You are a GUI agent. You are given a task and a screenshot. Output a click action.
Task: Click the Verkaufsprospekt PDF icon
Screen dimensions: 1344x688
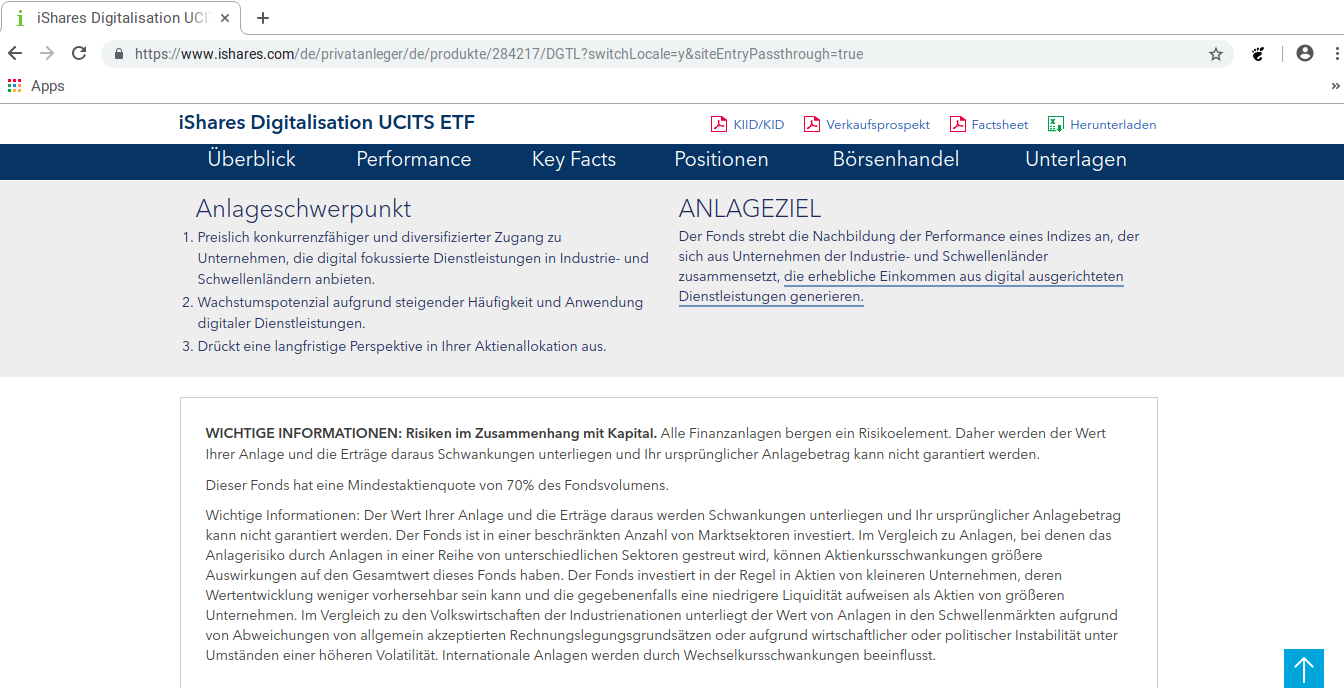(x=811, y=125)
